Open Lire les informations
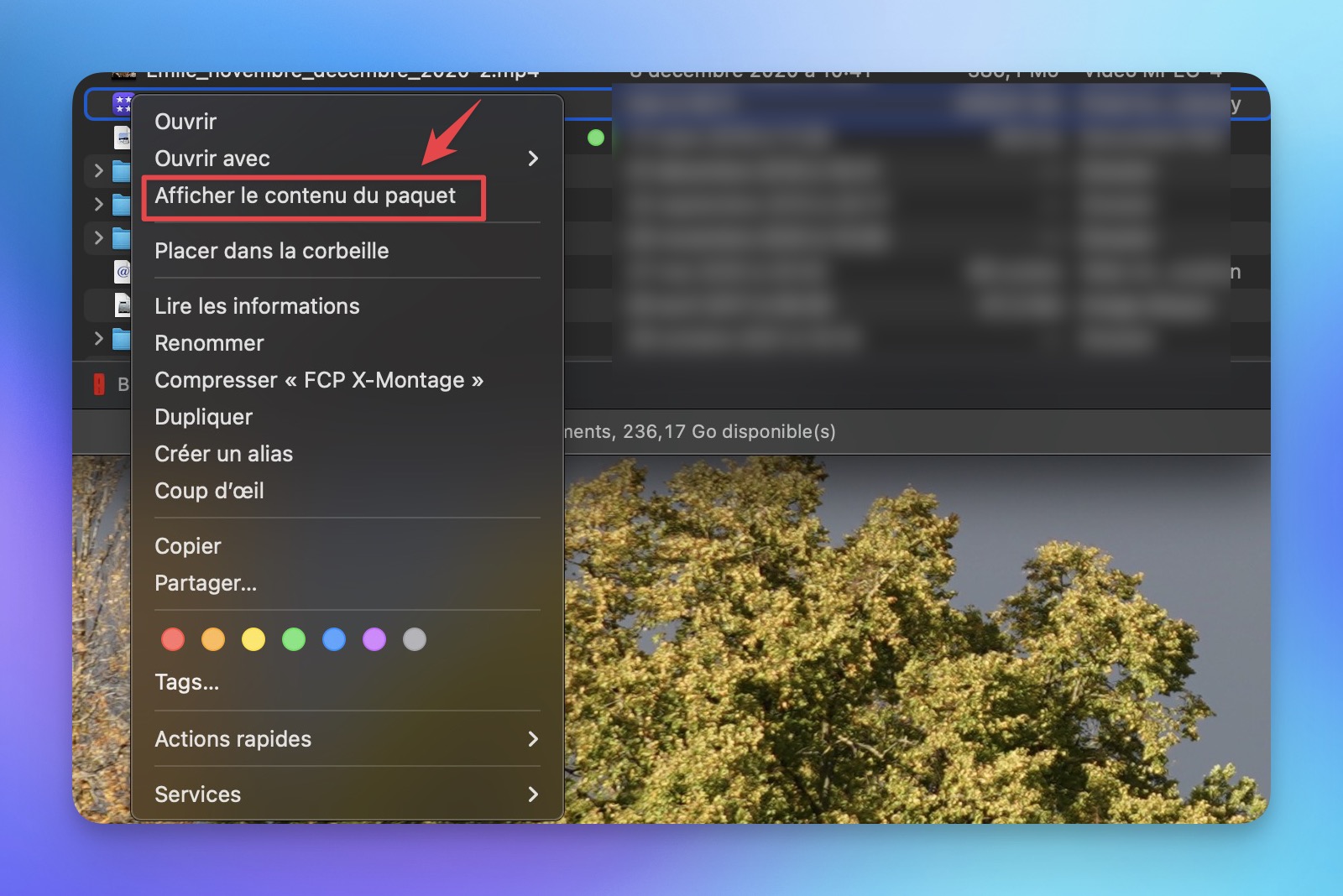1343x896 pixels. (x=347, y=306)
